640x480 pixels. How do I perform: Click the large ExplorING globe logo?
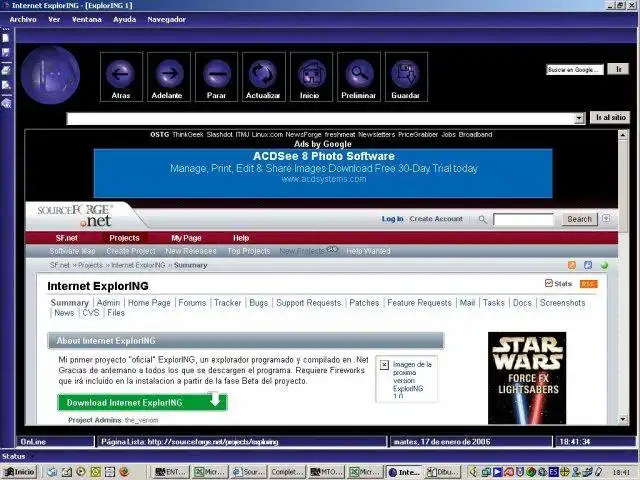click(50, 75)
